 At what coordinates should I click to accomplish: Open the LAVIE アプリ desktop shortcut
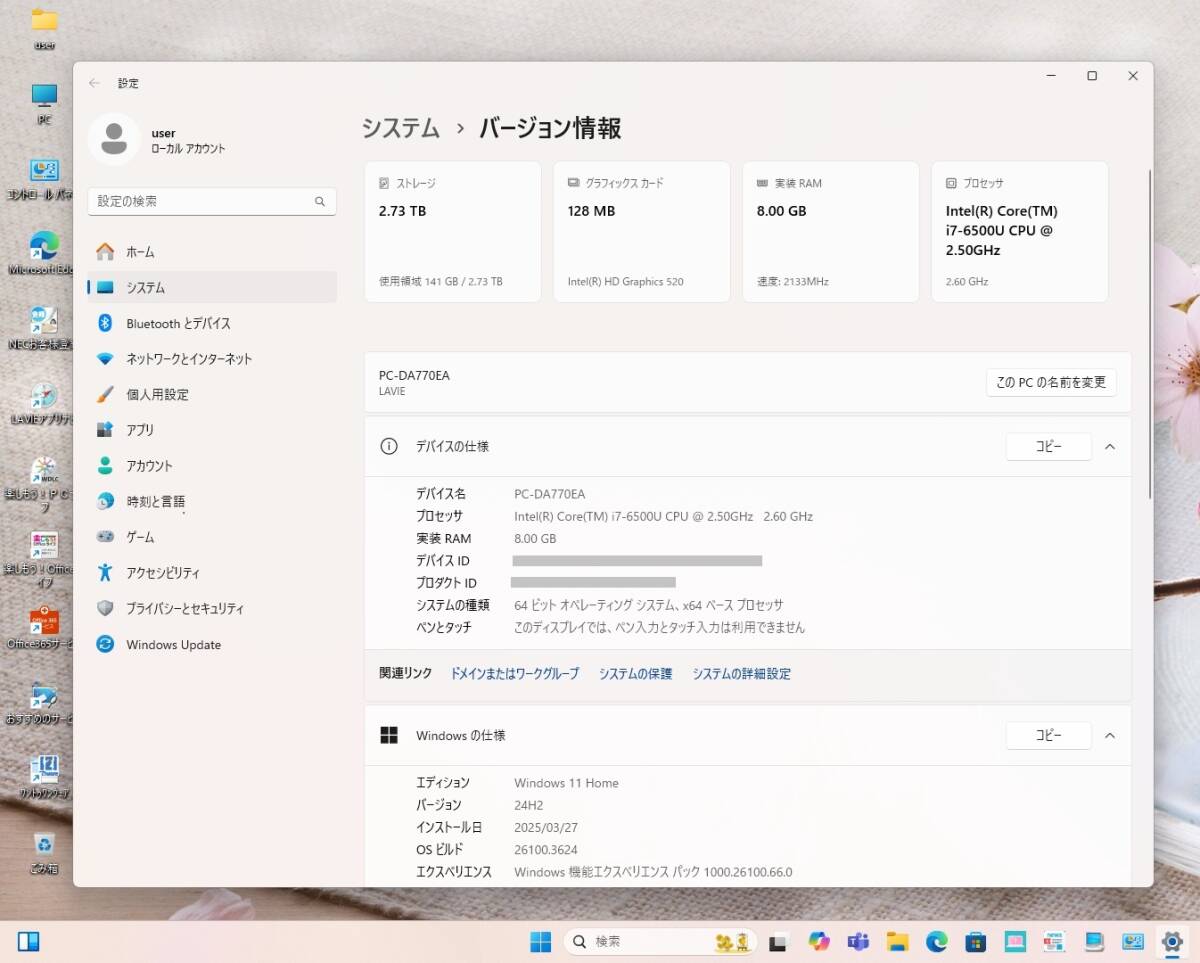pos(42,404)
